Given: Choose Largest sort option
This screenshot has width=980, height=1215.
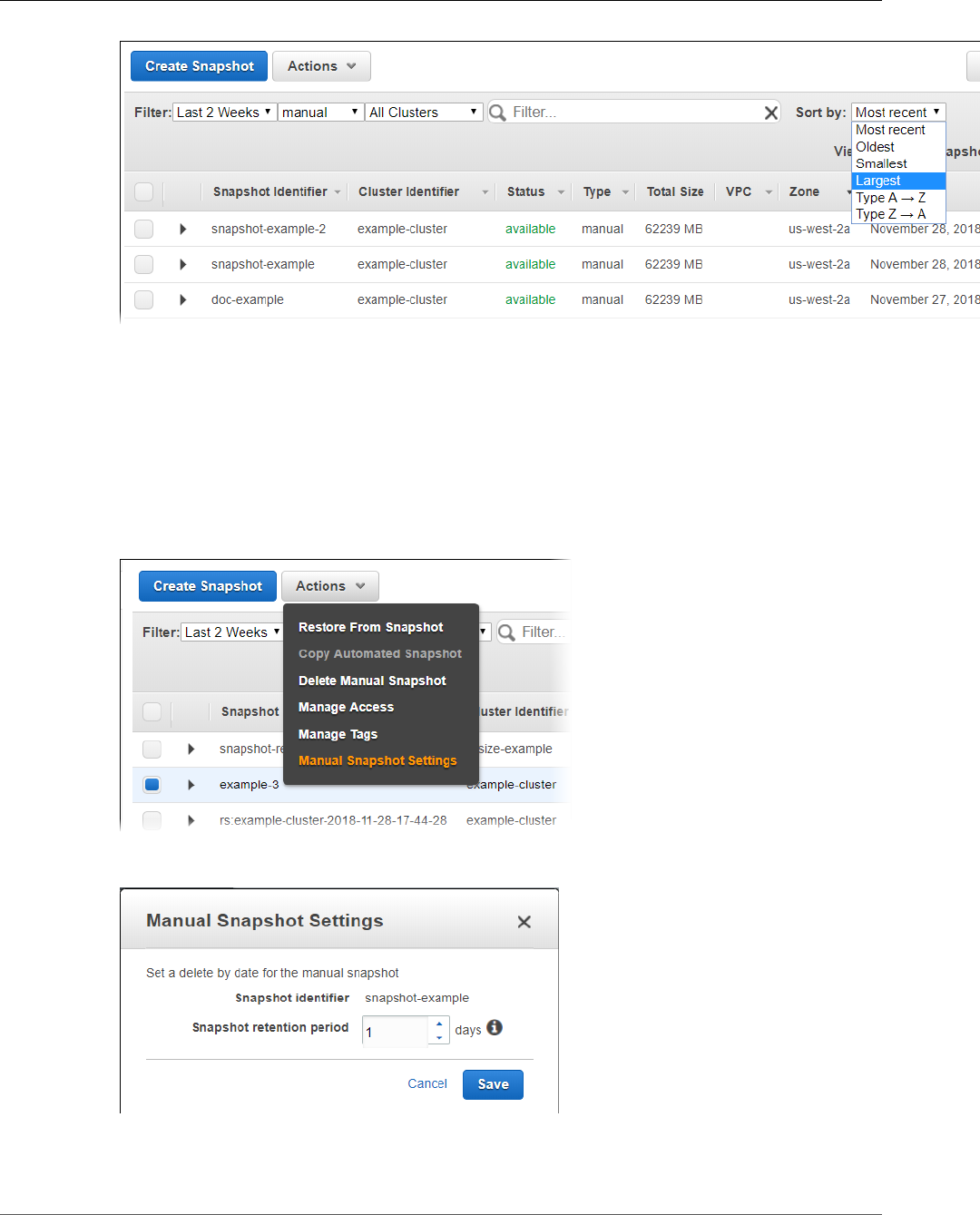Looking at the screenshot, I should pyautogui.click(x=898, y=181).
